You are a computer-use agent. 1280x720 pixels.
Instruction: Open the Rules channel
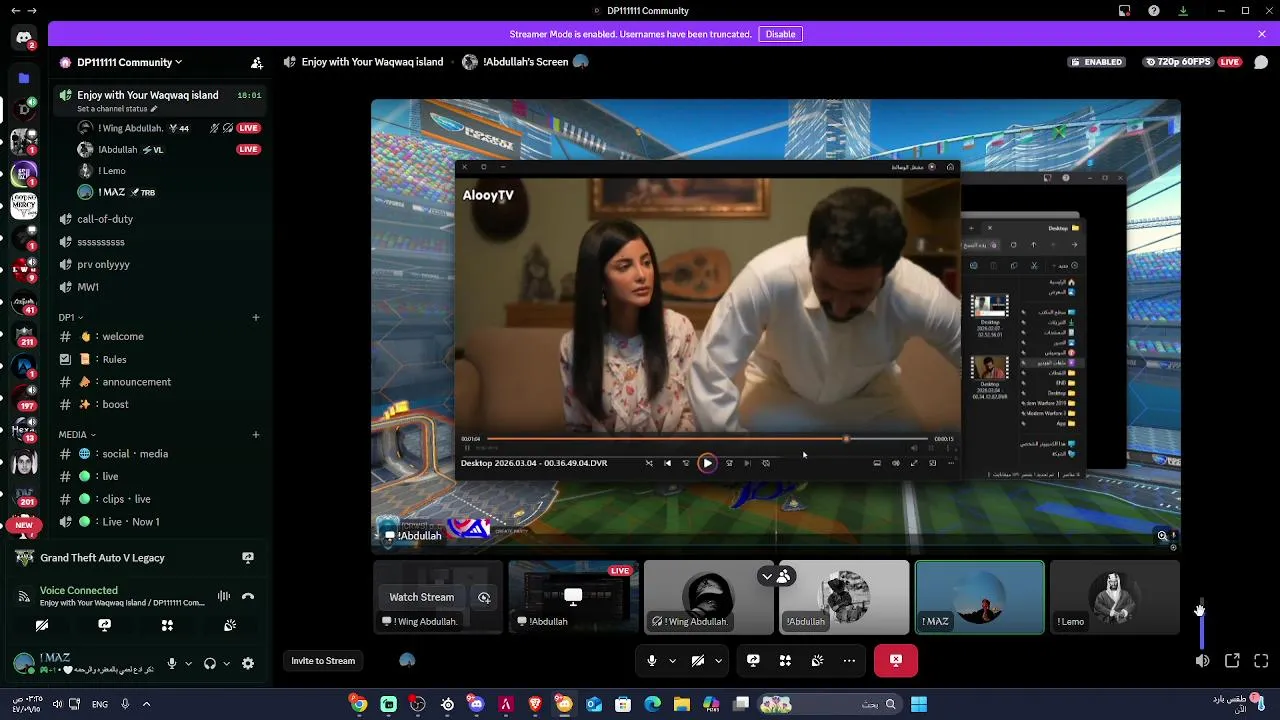(x=160, y=359)
